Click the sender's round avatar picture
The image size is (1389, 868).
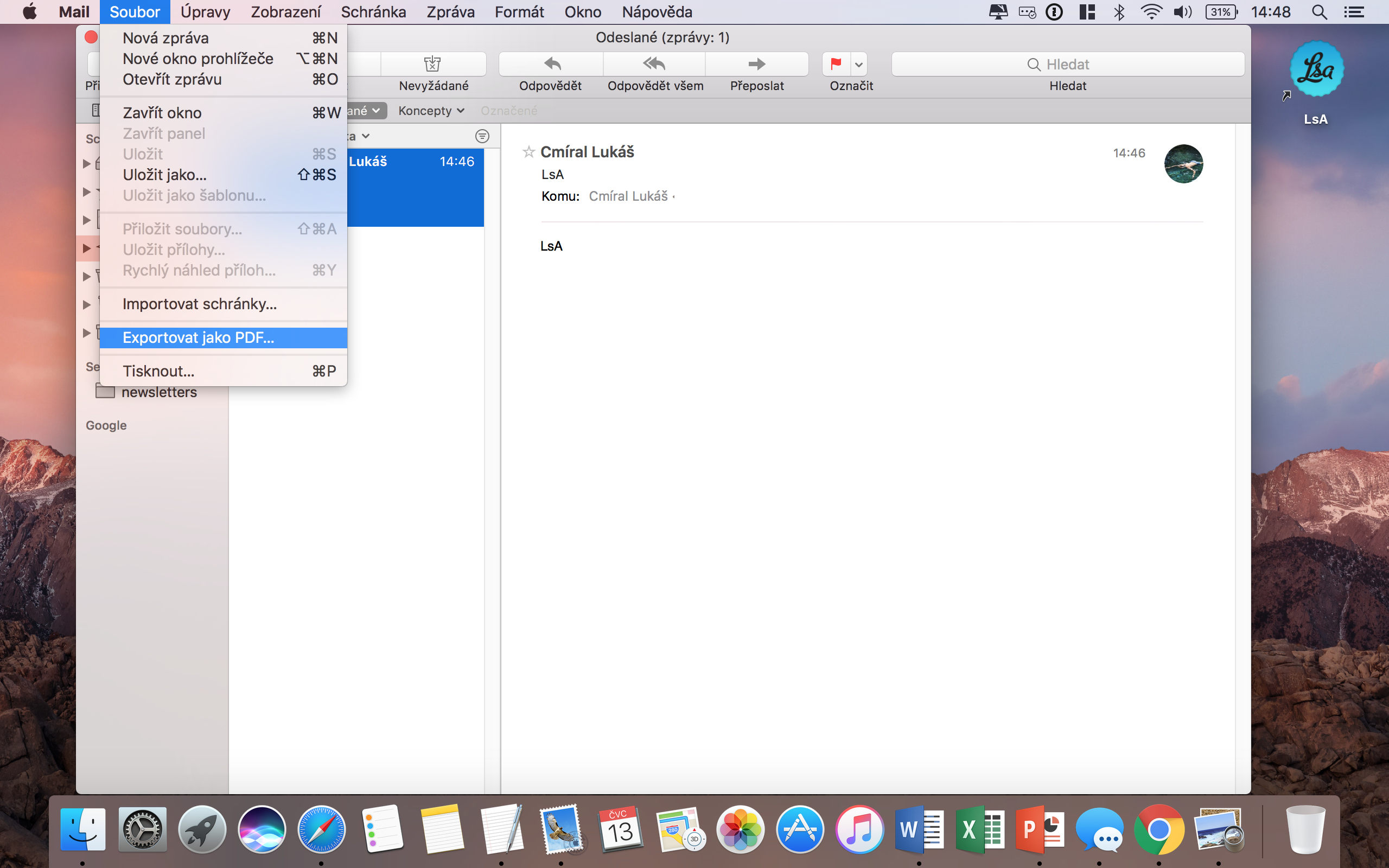click(x=1183, y=164)
